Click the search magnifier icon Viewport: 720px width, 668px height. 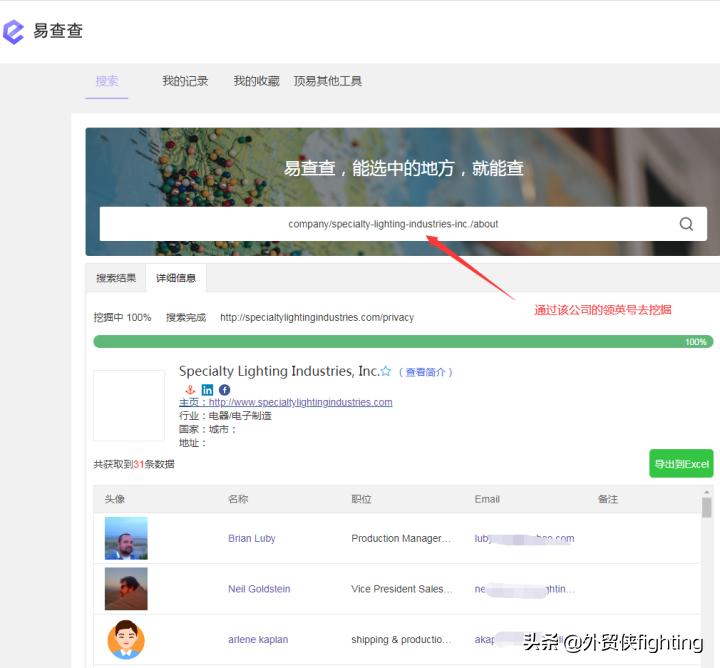tap(686, 224)
